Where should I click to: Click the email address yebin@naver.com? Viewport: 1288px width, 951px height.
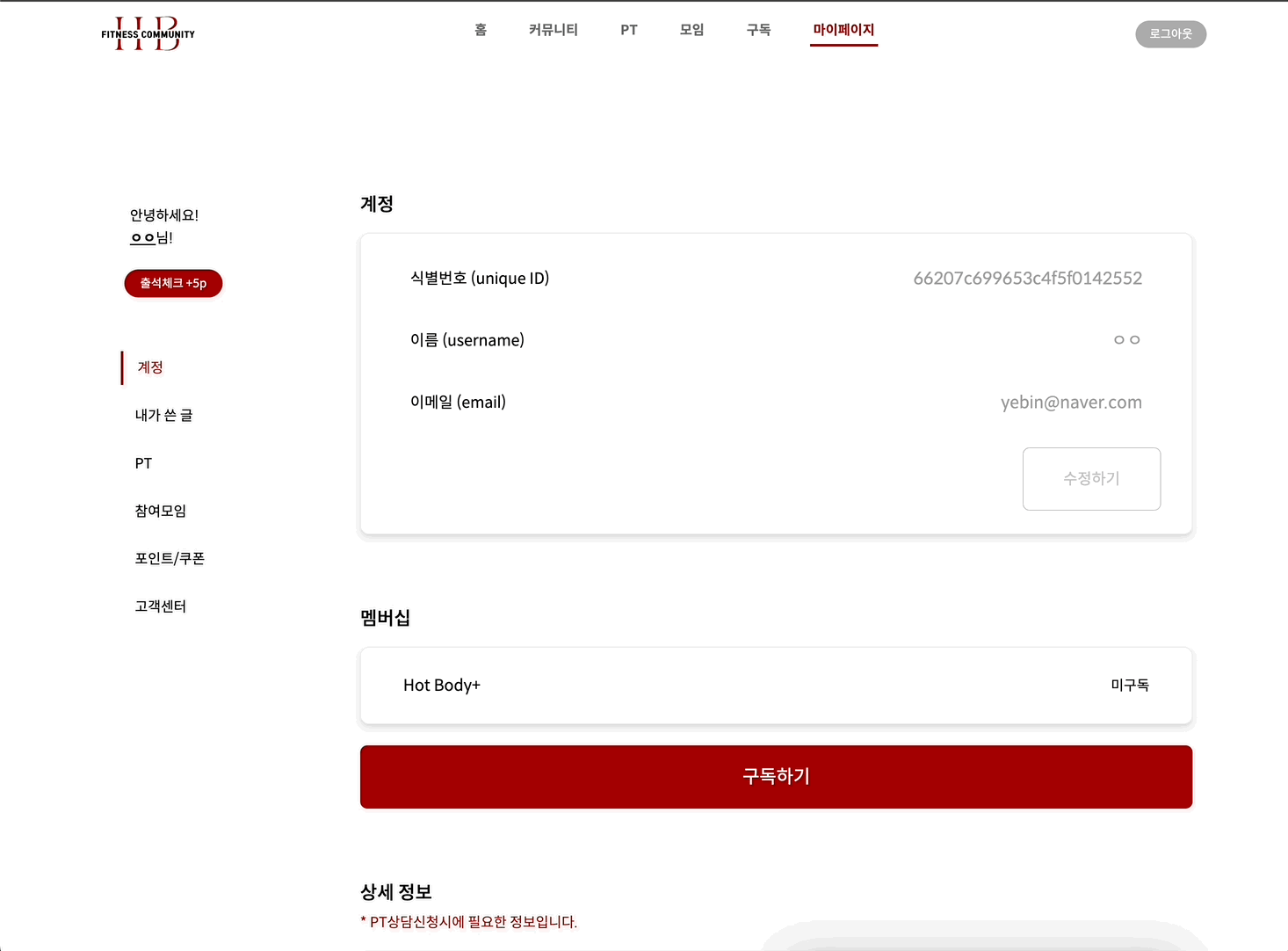(x=1071, y=403)
